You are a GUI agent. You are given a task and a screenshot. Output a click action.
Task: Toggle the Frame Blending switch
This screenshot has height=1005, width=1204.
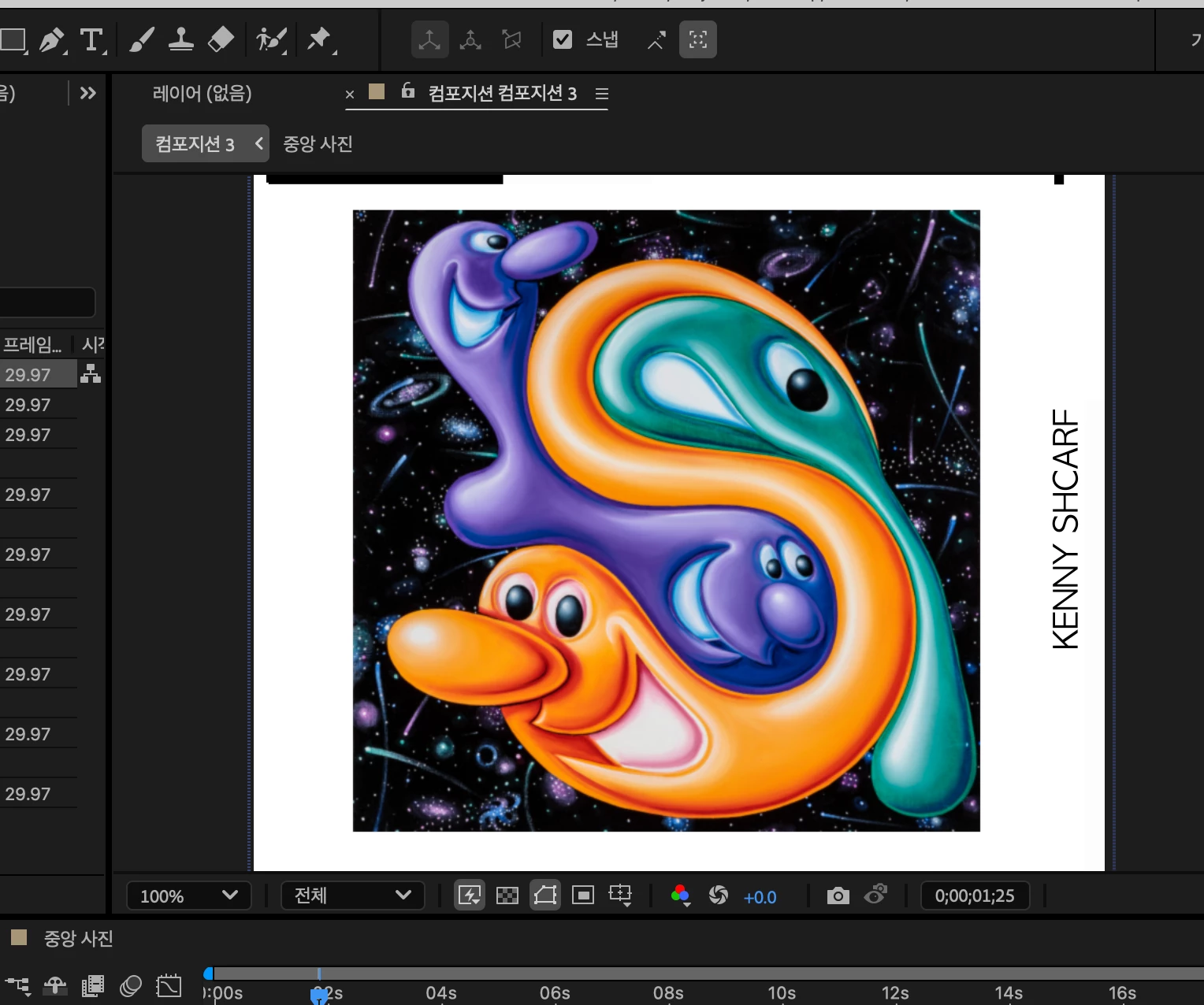93,985
